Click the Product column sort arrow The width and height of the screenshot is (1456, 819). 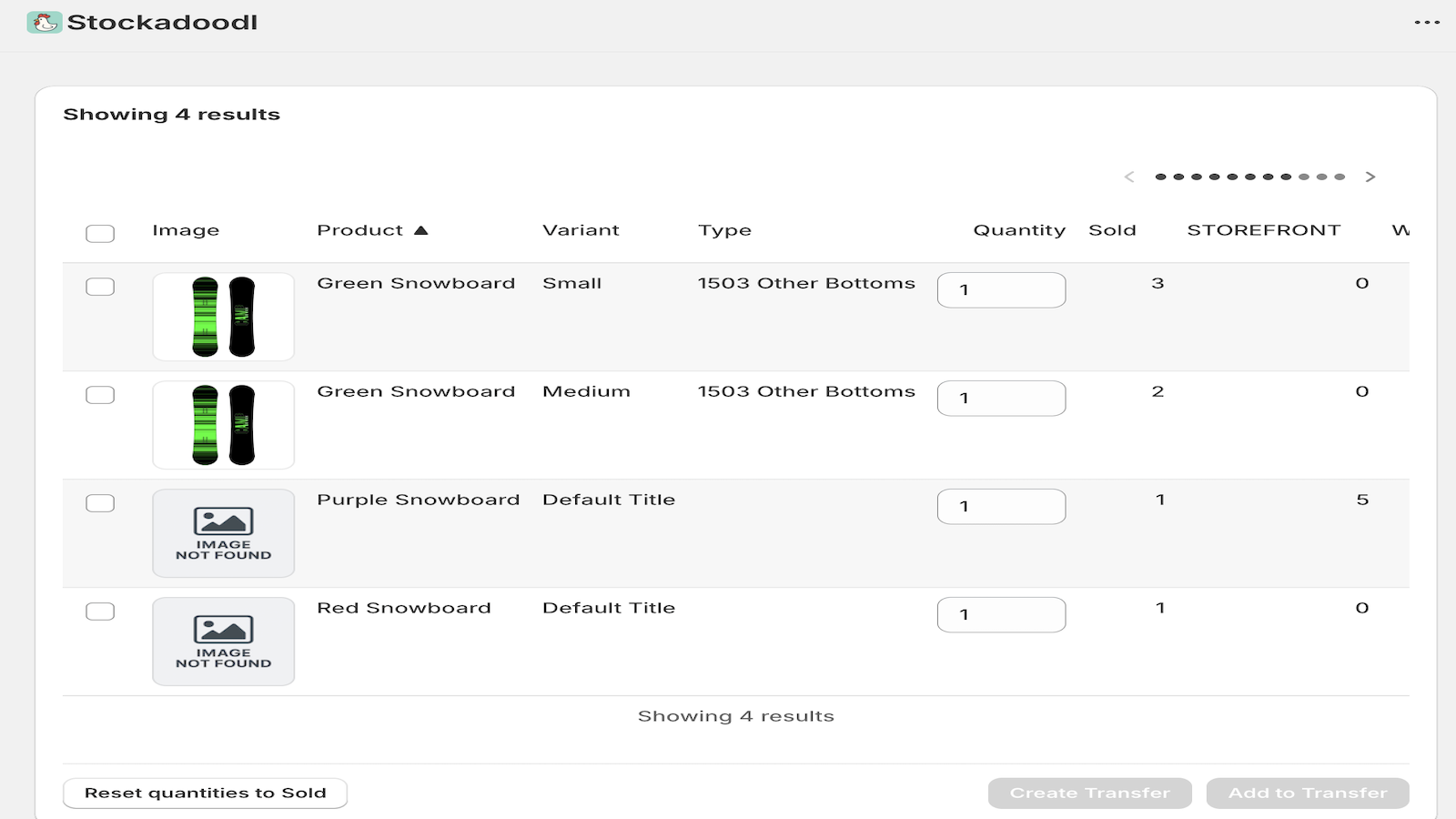click(x=422, y=229)
